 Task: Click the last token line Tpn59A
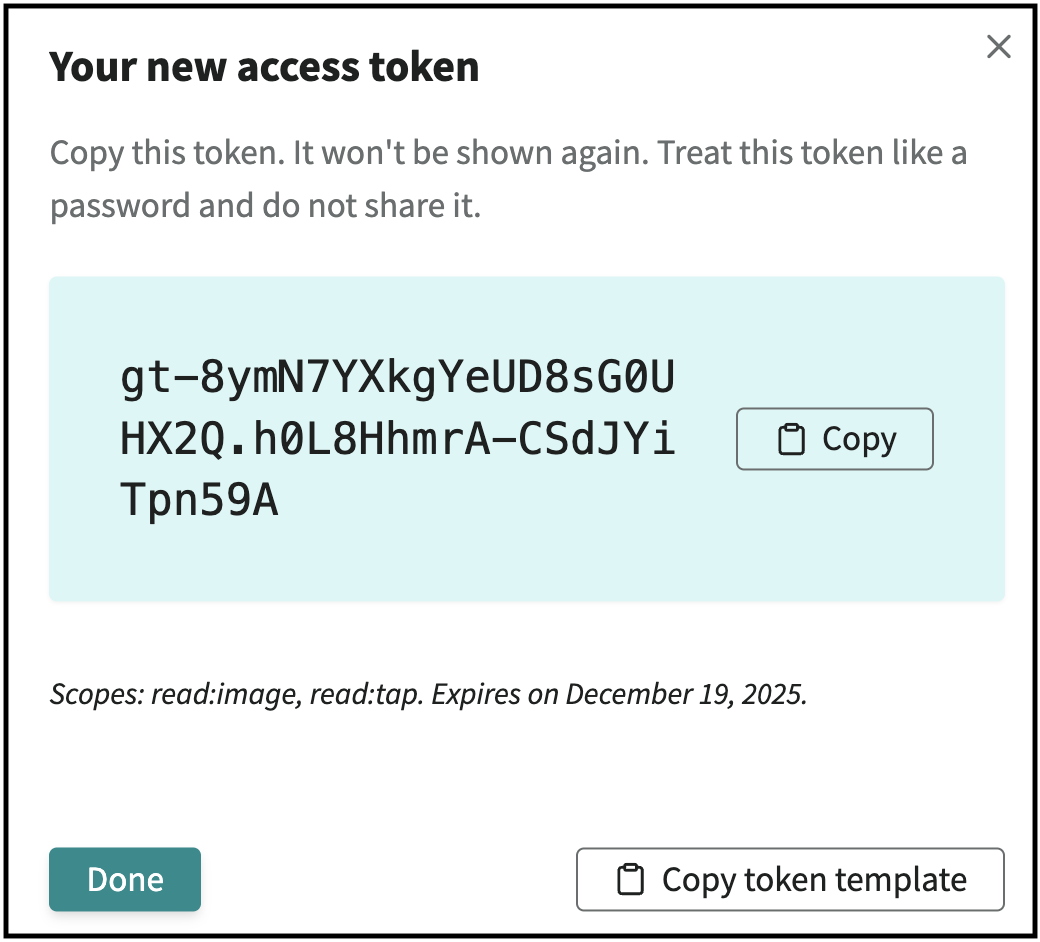199,502
